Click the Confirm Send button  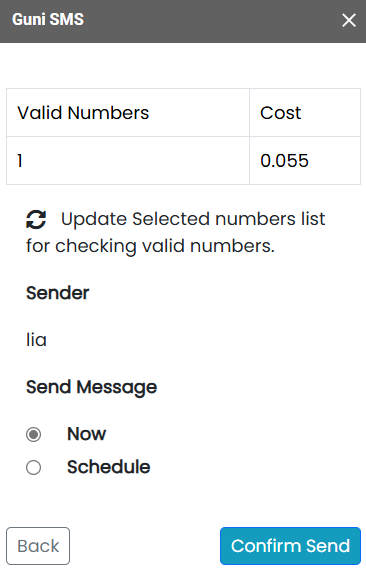click(x=290, y=546)
